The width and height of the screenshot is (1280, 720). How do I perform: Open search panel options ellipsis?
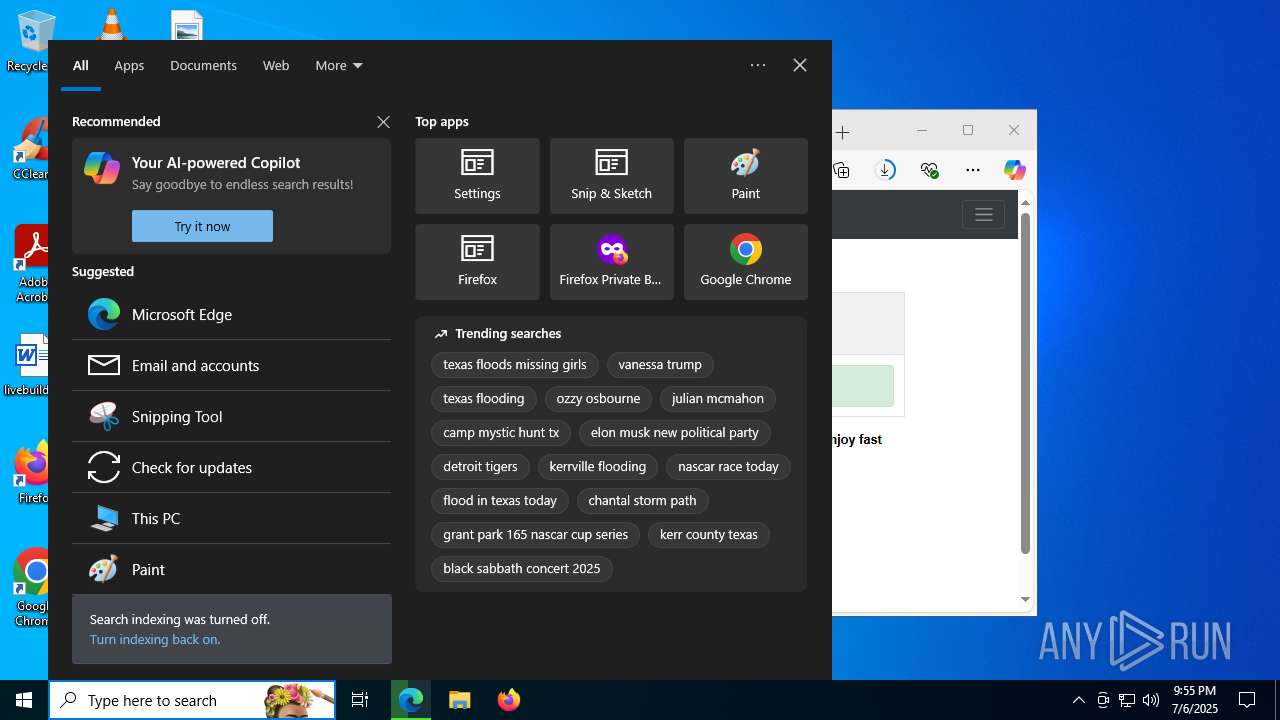click(758, 65)
